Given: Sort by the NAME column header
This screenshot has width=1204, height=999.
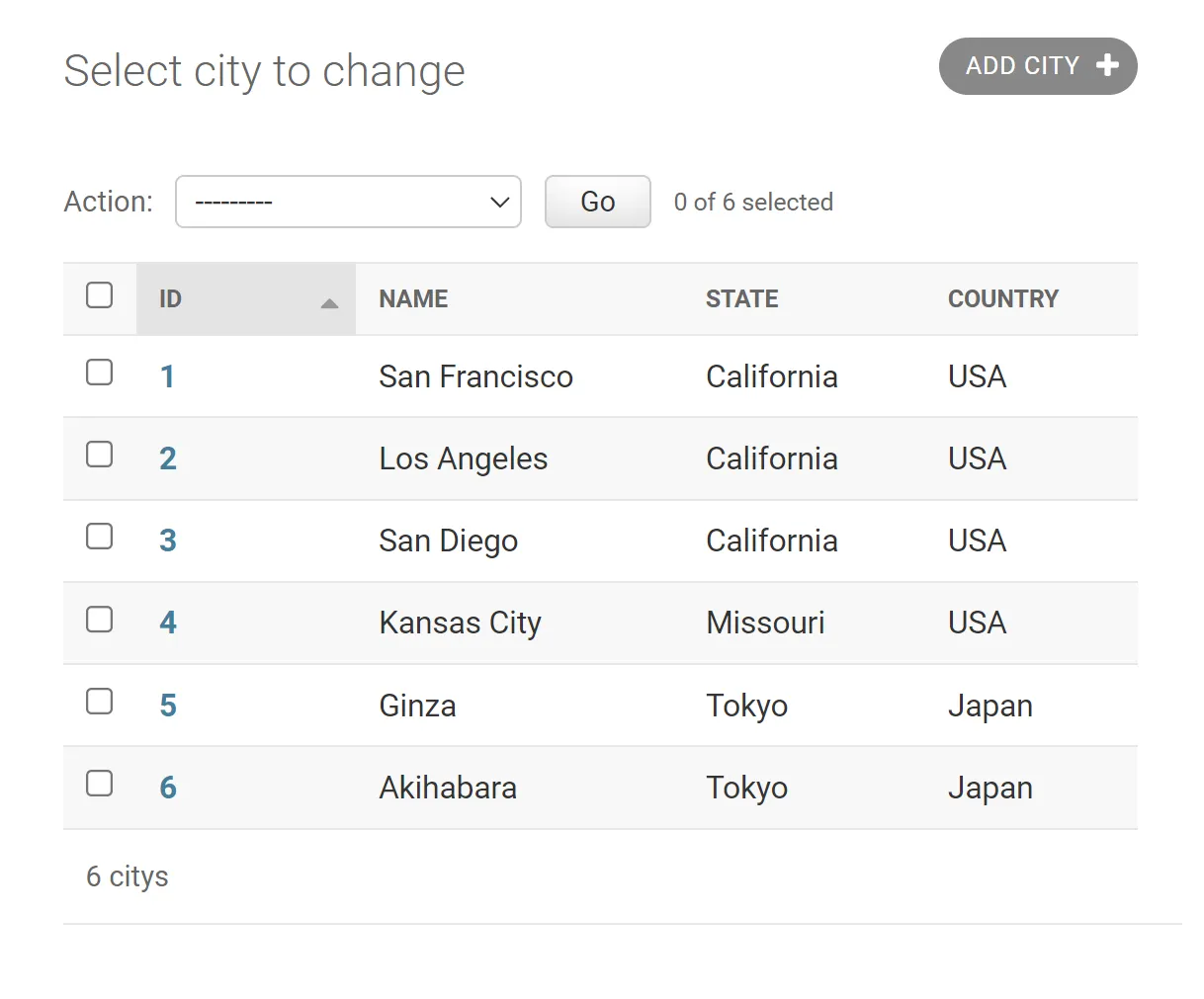Looking at the screenshot, I should [413, 298].
